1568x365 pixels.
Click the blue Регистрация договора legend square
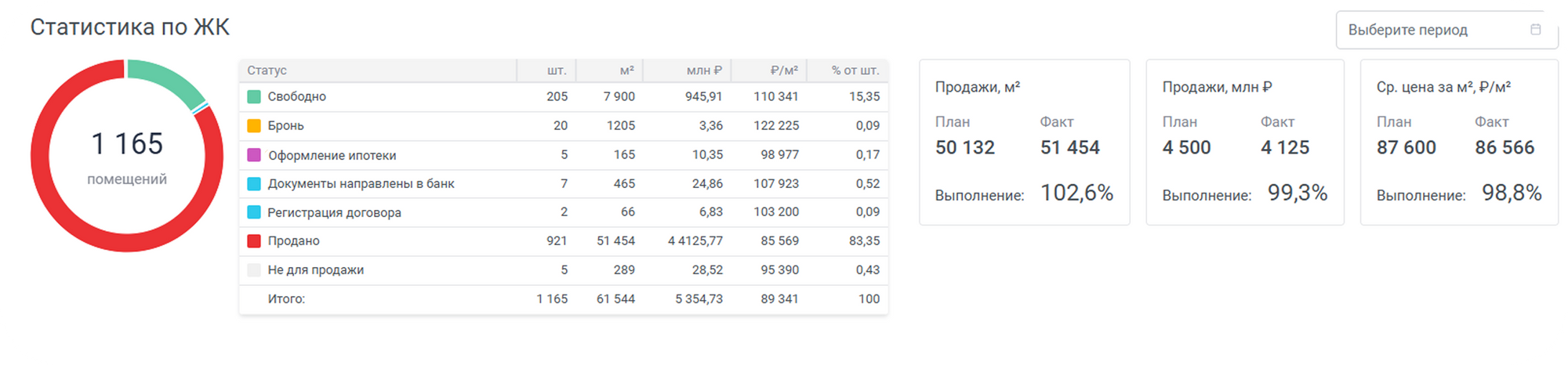254,212
